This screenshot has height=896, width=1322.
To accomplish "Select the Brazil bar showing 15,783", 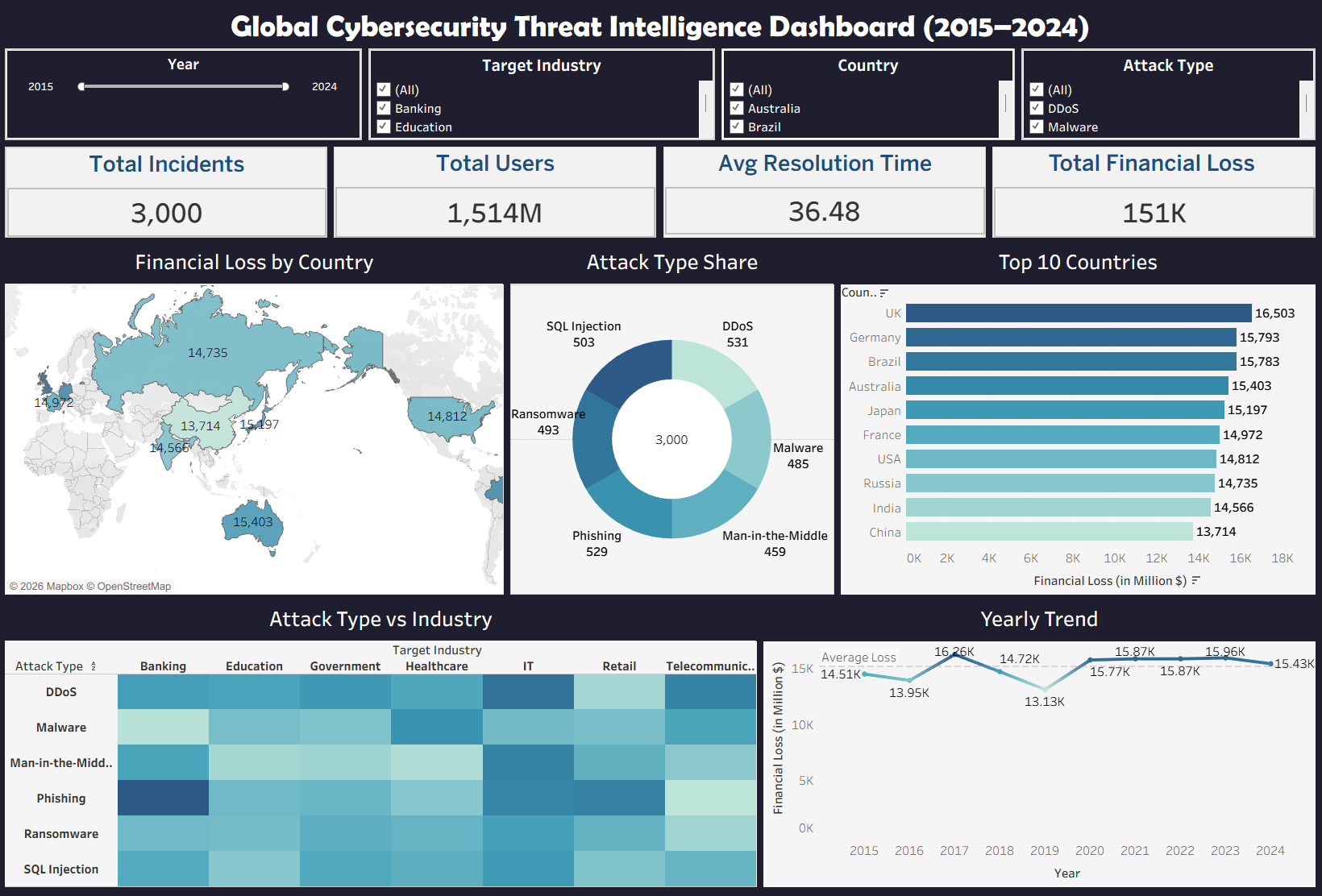I will [1071, 362].
